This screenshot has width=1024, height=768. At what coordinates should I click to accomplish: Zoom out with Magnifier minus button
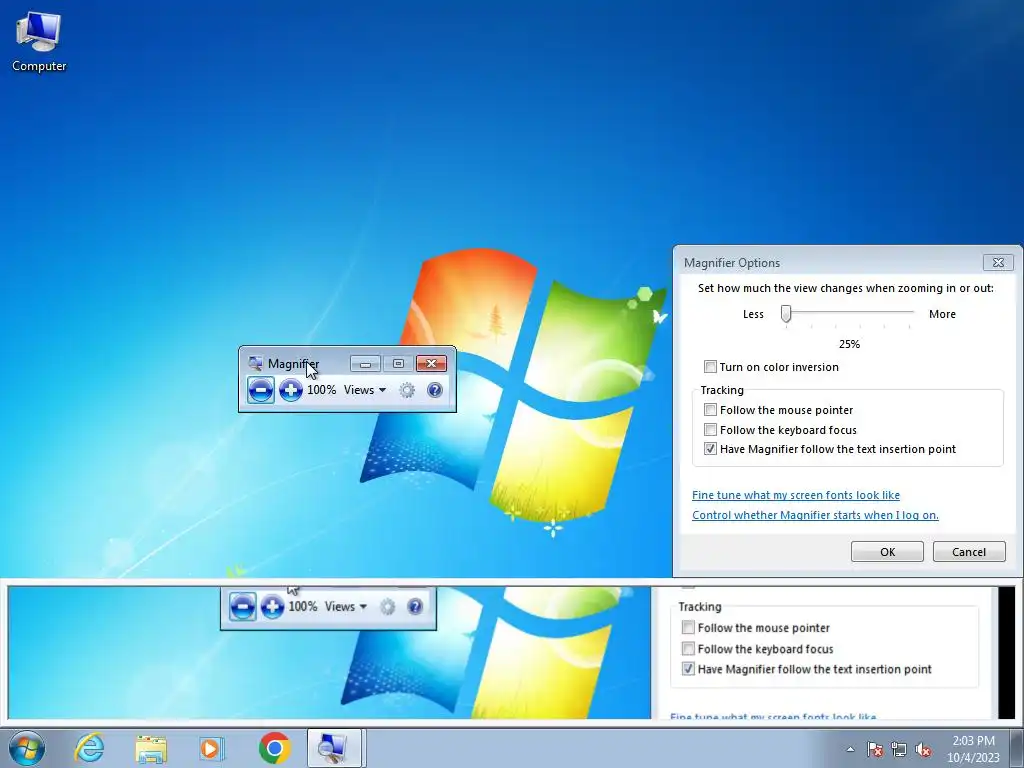[x=261, y=390]
